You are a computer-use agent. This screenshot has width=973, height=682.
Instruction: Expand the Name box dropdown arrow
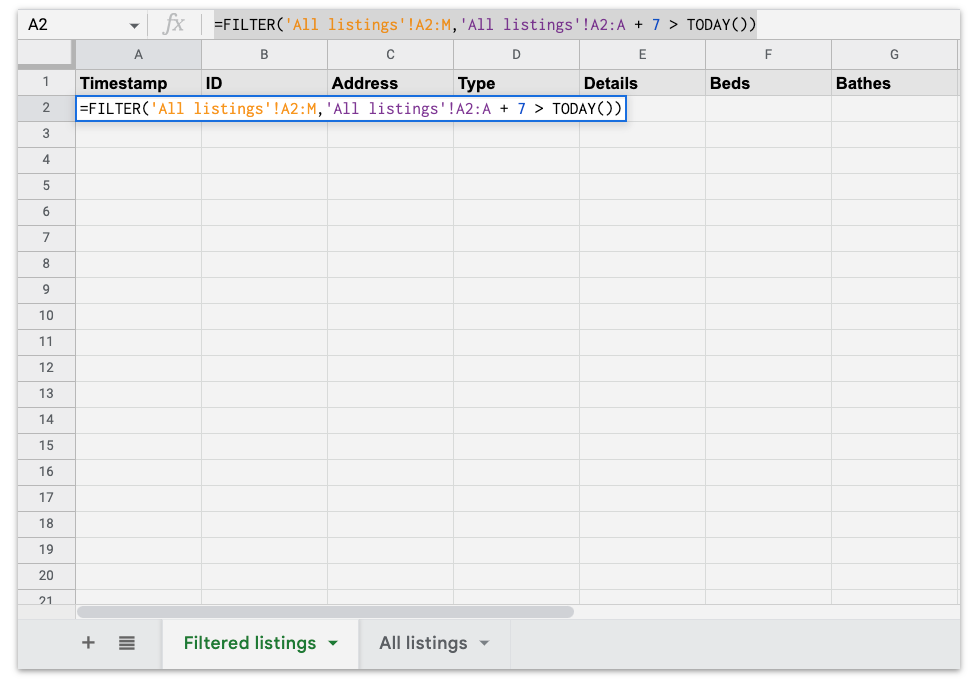(x=134, y=25)
